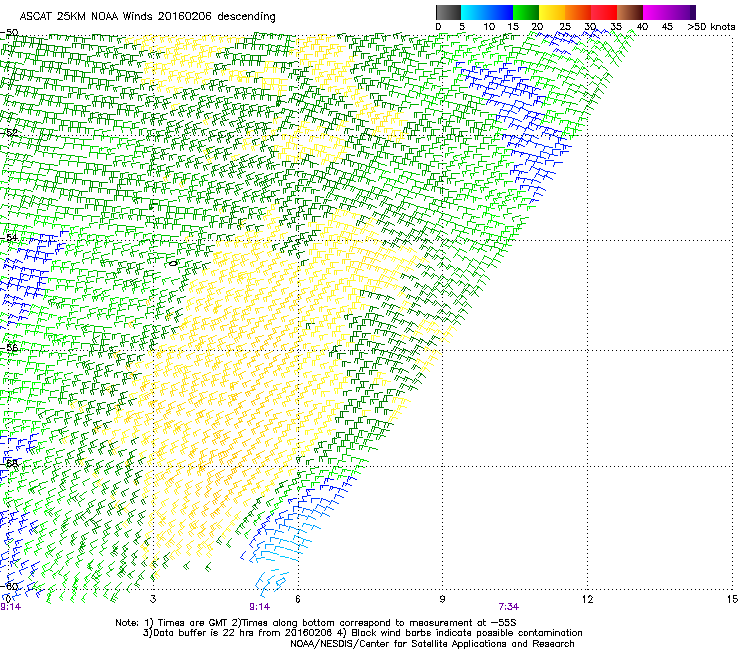Click the gray 0–5 knots legend segment
Image resolution: width=740 pixels, height=650 pixels.
click(x=448, y=12)
